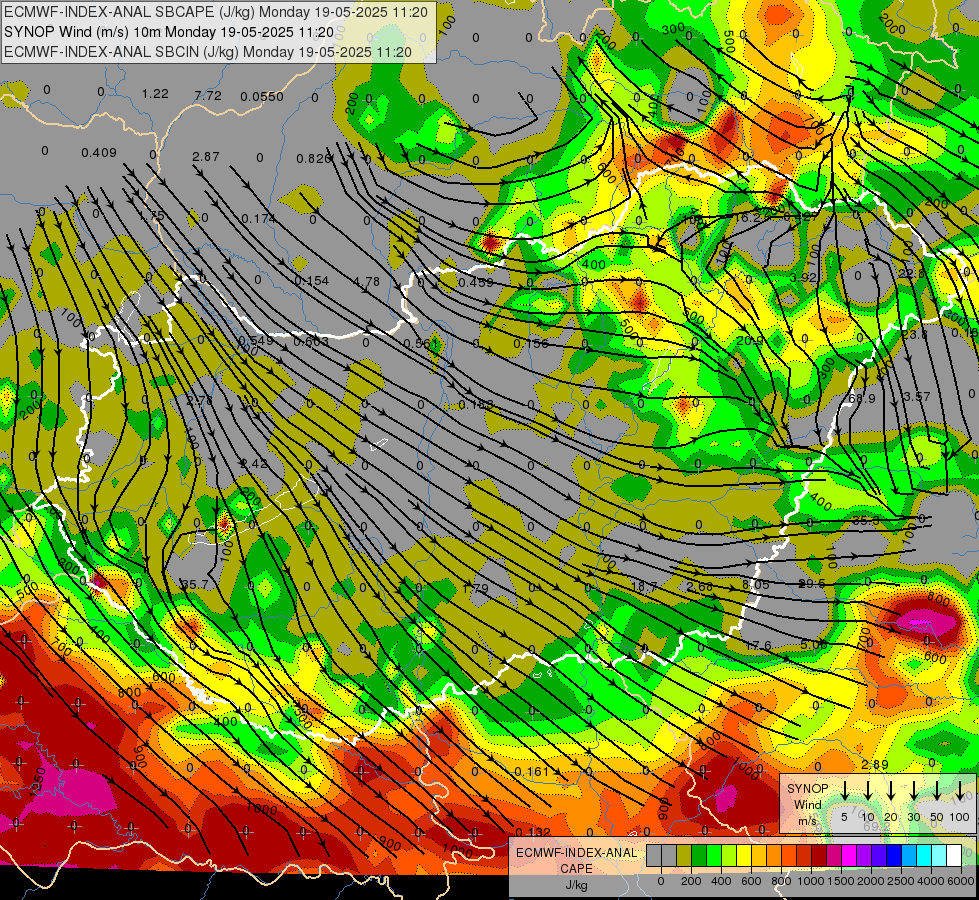Image resolution: width=979 pixels, height=900 pixels.
Task: Pick the 100 m/s wind arrow symbol
Action: 960,791
